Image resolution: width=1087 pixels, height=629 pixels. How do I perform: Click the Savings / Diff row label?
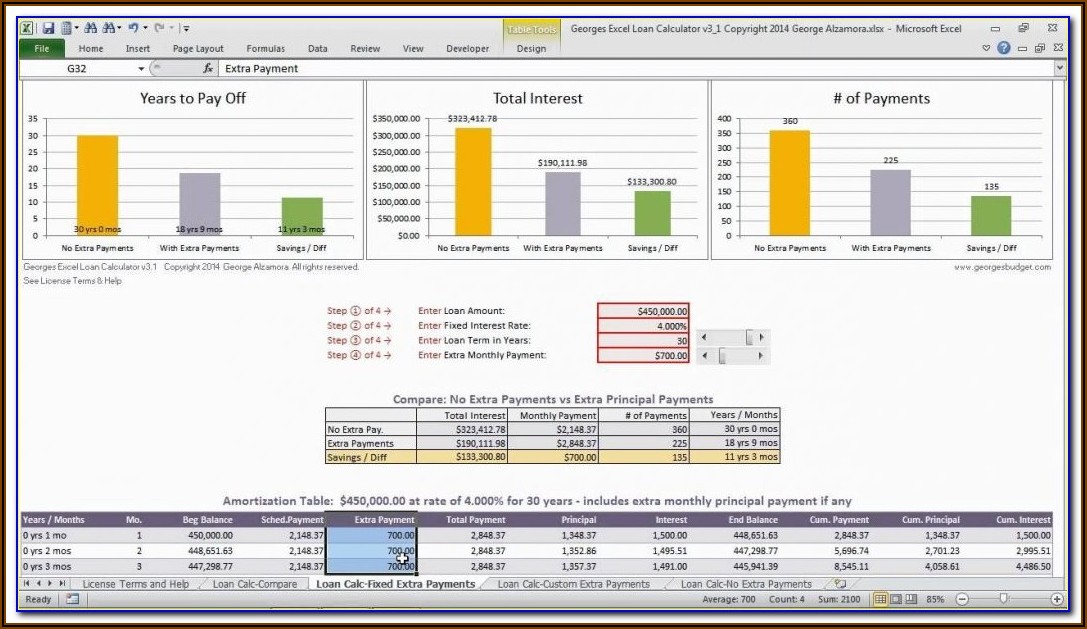(371, 458)
